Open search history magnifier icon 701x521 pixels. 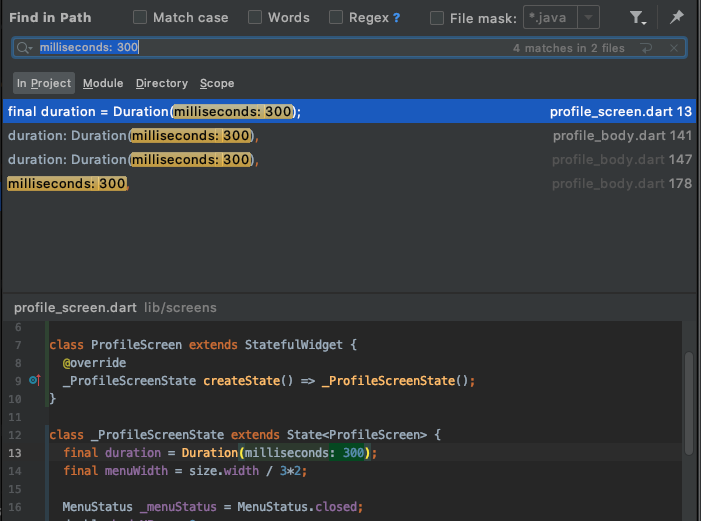pyautogui.click(x=25, y=47)
